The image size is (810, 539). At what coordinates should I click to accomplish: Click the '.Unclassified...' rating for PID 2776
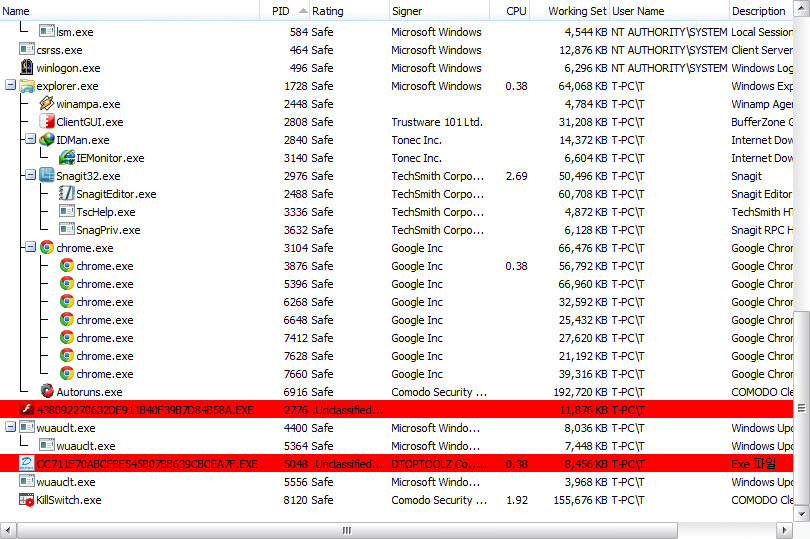[x=348, y=410]
